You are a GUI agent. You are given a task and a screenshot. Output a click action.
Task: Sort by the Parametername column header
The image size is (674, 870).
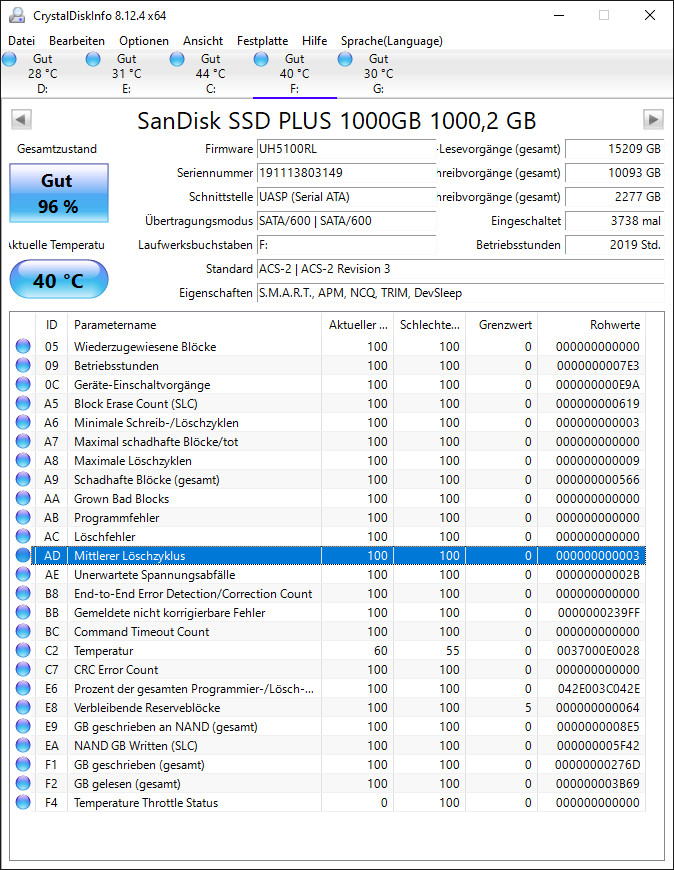tap(194, 325)
